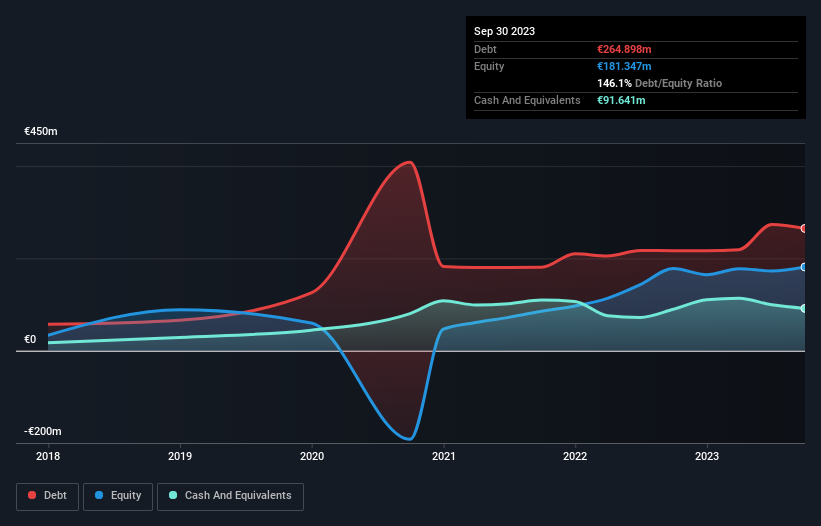Click the blue Equity endpoint marker
821x526 pixels.
coord(804,267)
